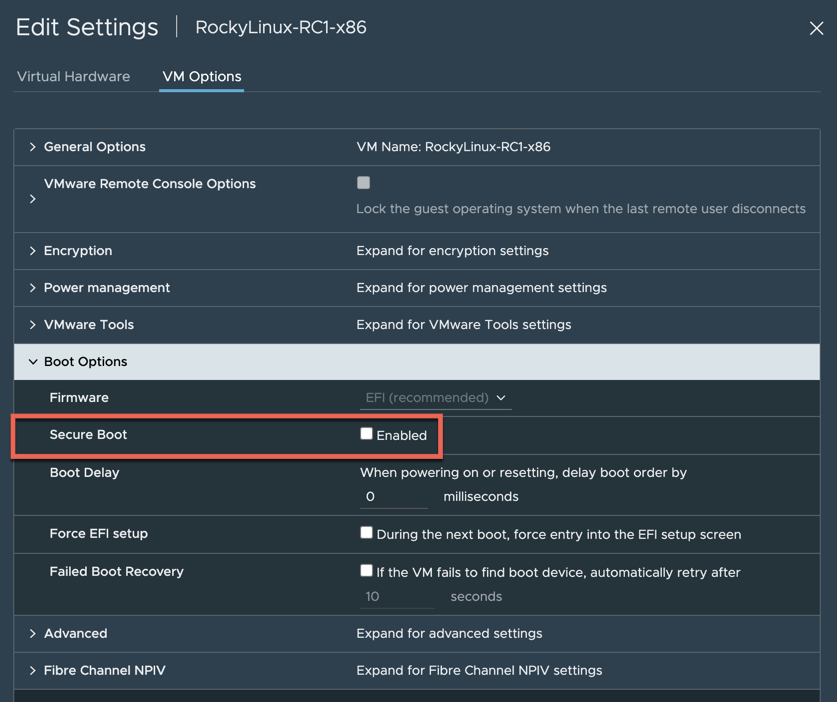
Task: Click the retry seconds input field
Action: [x=396, y=596]
